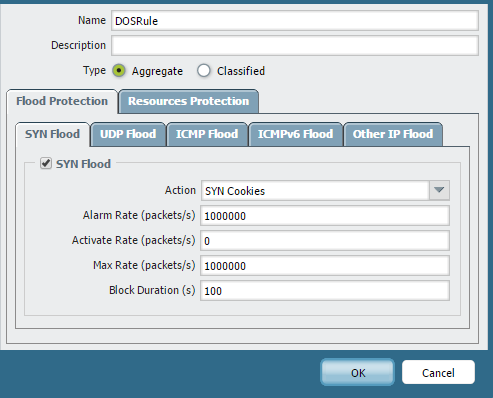
Task: Dismiss the dialog with Cancel
Action: [438, 372]
